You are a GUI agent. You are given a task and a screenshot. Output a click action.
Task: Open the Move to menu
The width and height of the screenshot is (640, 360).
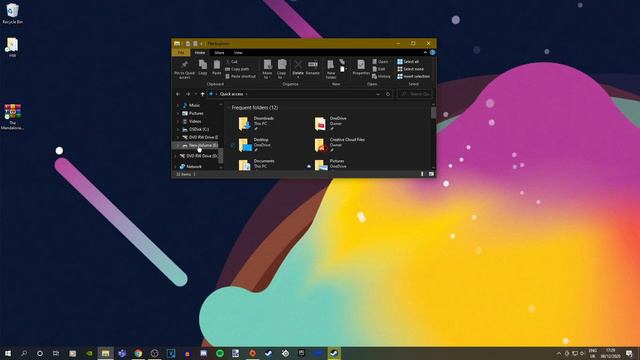point(267,69)
